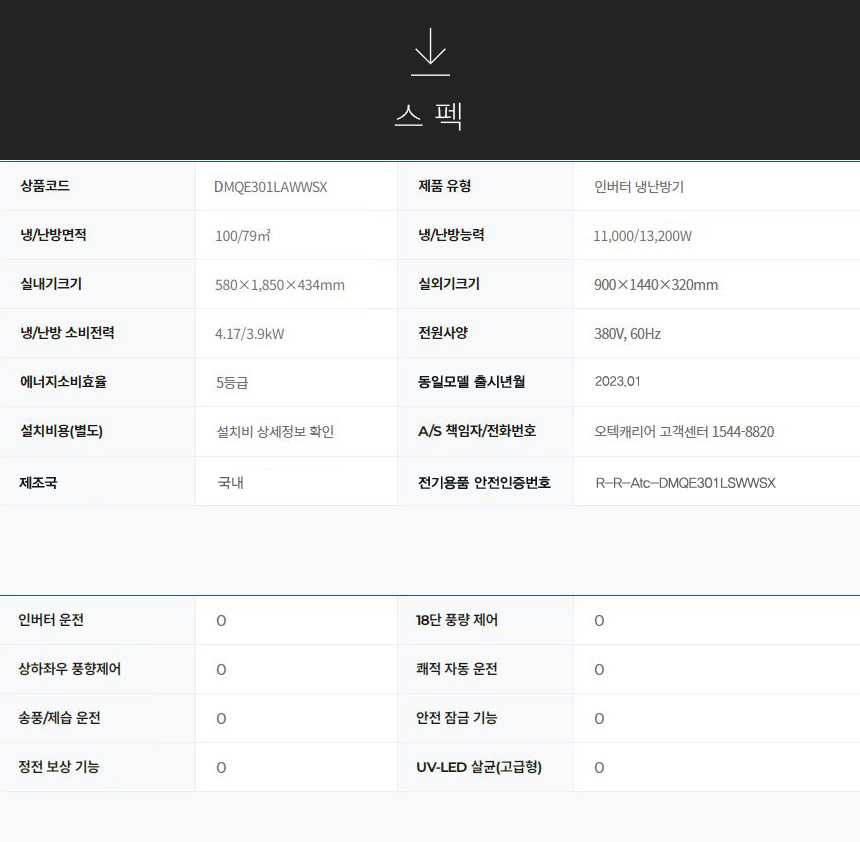Screen dimensions: 860x842
Task: Click the 전원사양 380V, 60Hz value
Action: click(627, 334)
